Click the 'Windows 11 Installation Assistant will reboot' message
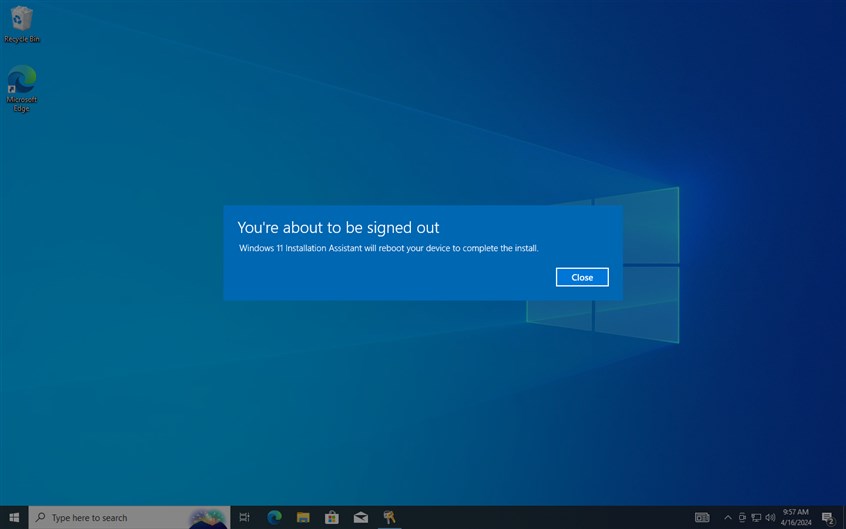Screen dimensions: 846x529 (388, 248)
